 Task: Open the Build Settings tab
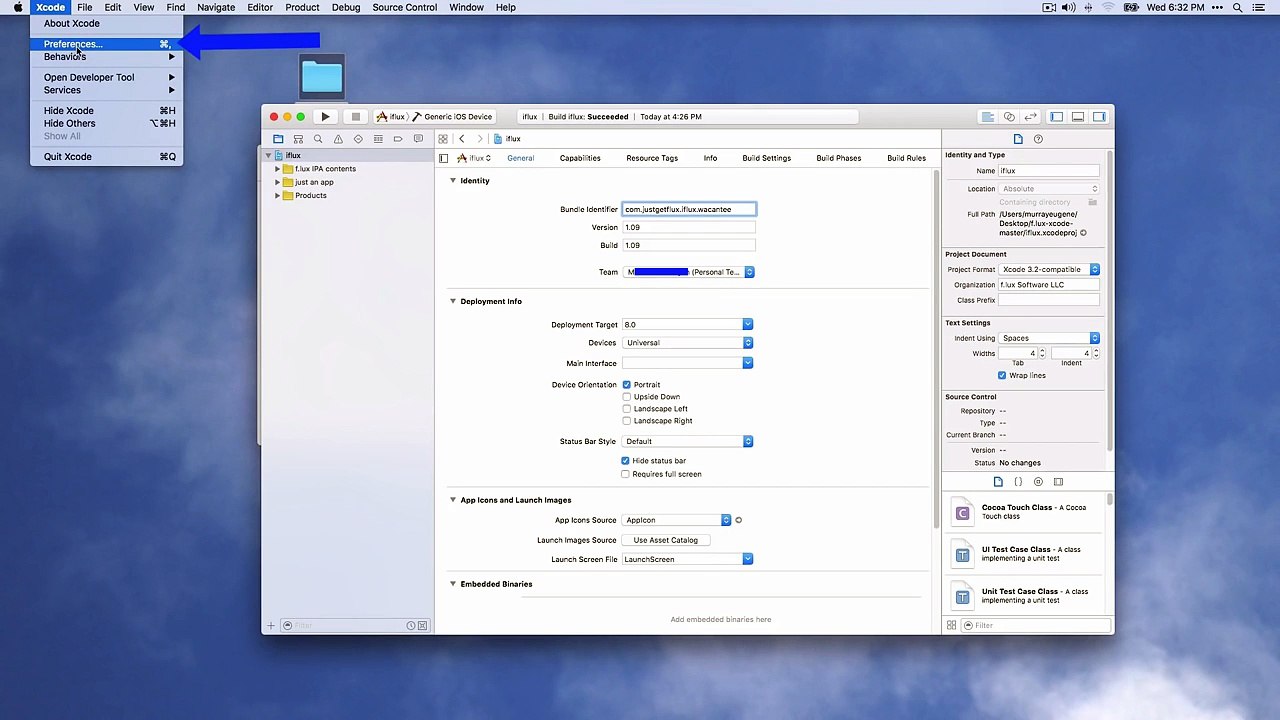pyautogui.click(x=766, y=158)
